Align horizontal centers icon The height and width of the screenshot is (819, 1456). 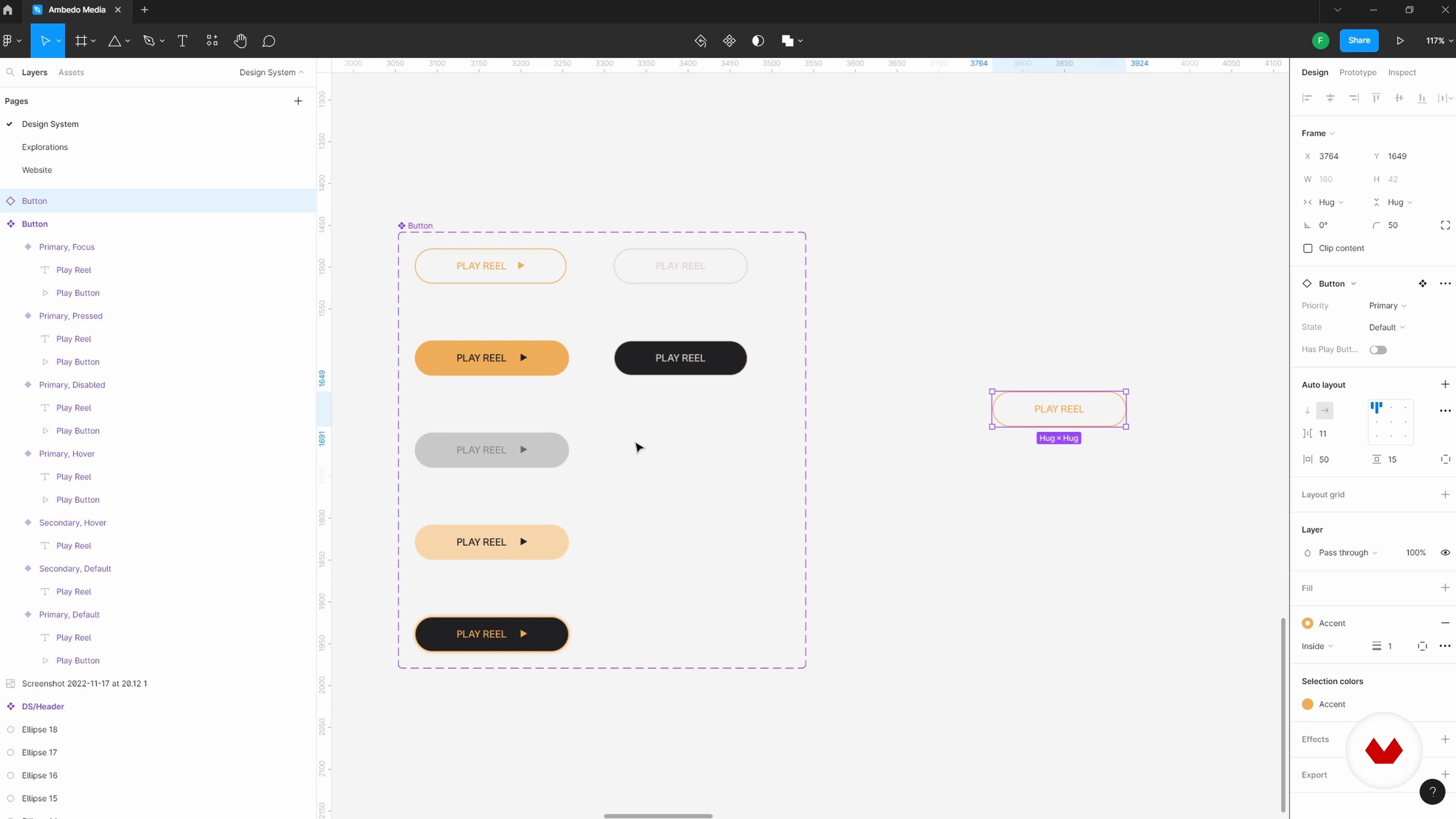click(1330, 98)
